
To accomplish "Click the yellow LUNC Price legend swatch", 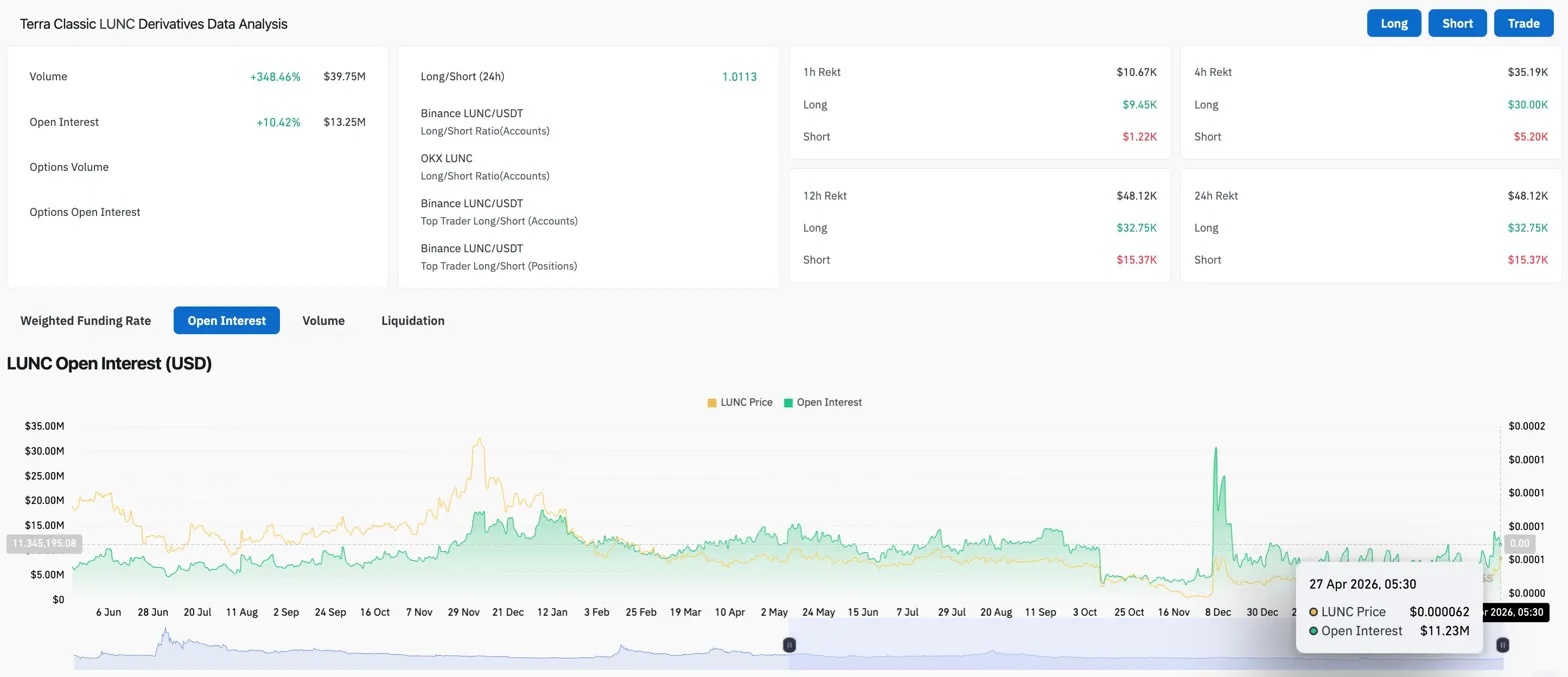I will pos(712,402).
